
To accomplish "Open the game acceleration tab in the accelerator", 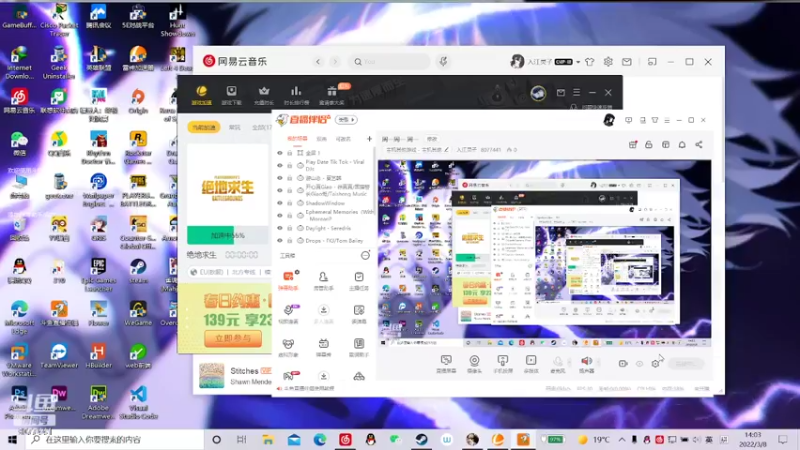I will pyautogui.click(x=202, y=95).
